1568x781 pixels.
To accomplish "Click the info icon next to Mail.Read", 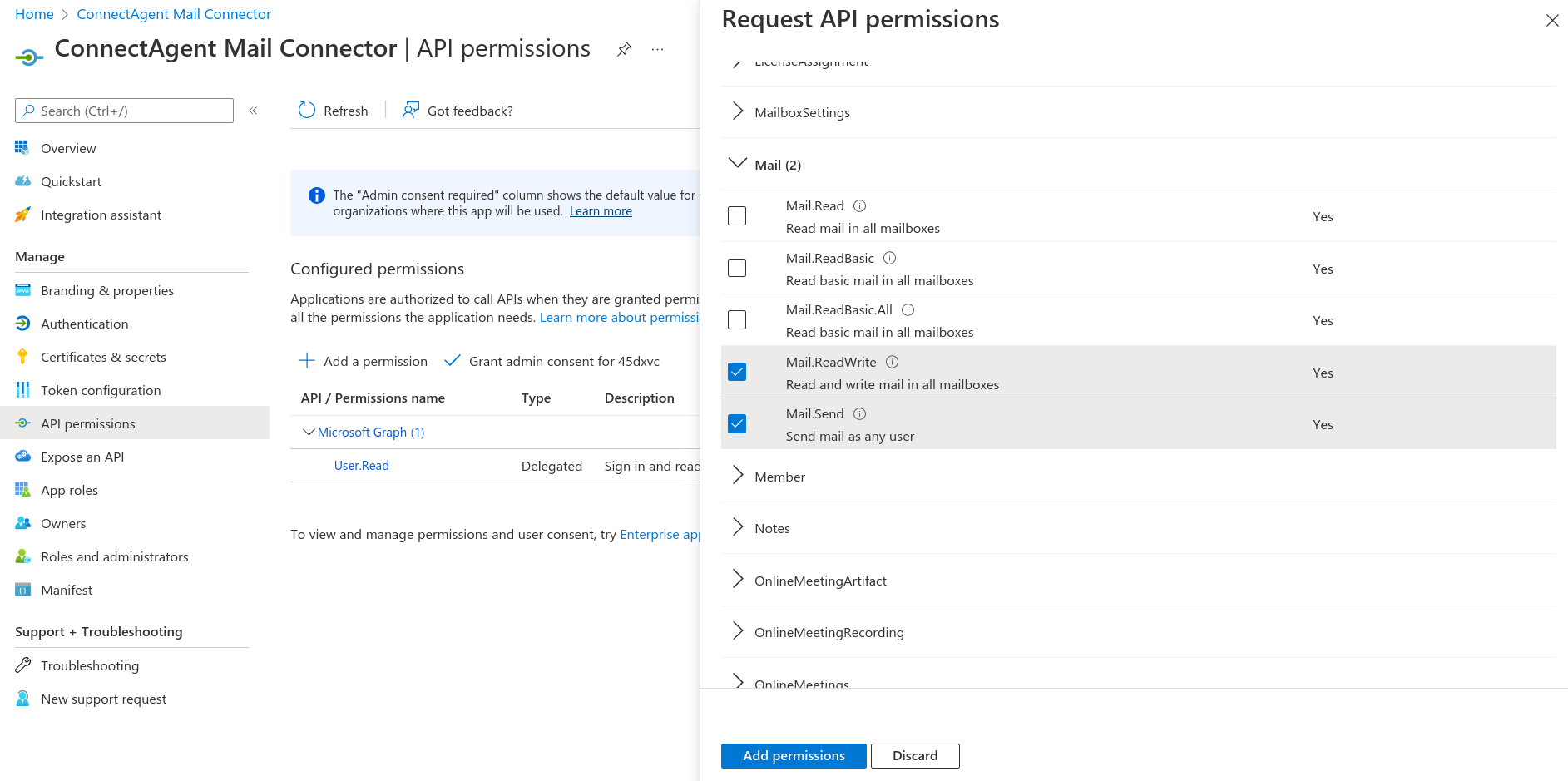I will [x=860, y=205].
